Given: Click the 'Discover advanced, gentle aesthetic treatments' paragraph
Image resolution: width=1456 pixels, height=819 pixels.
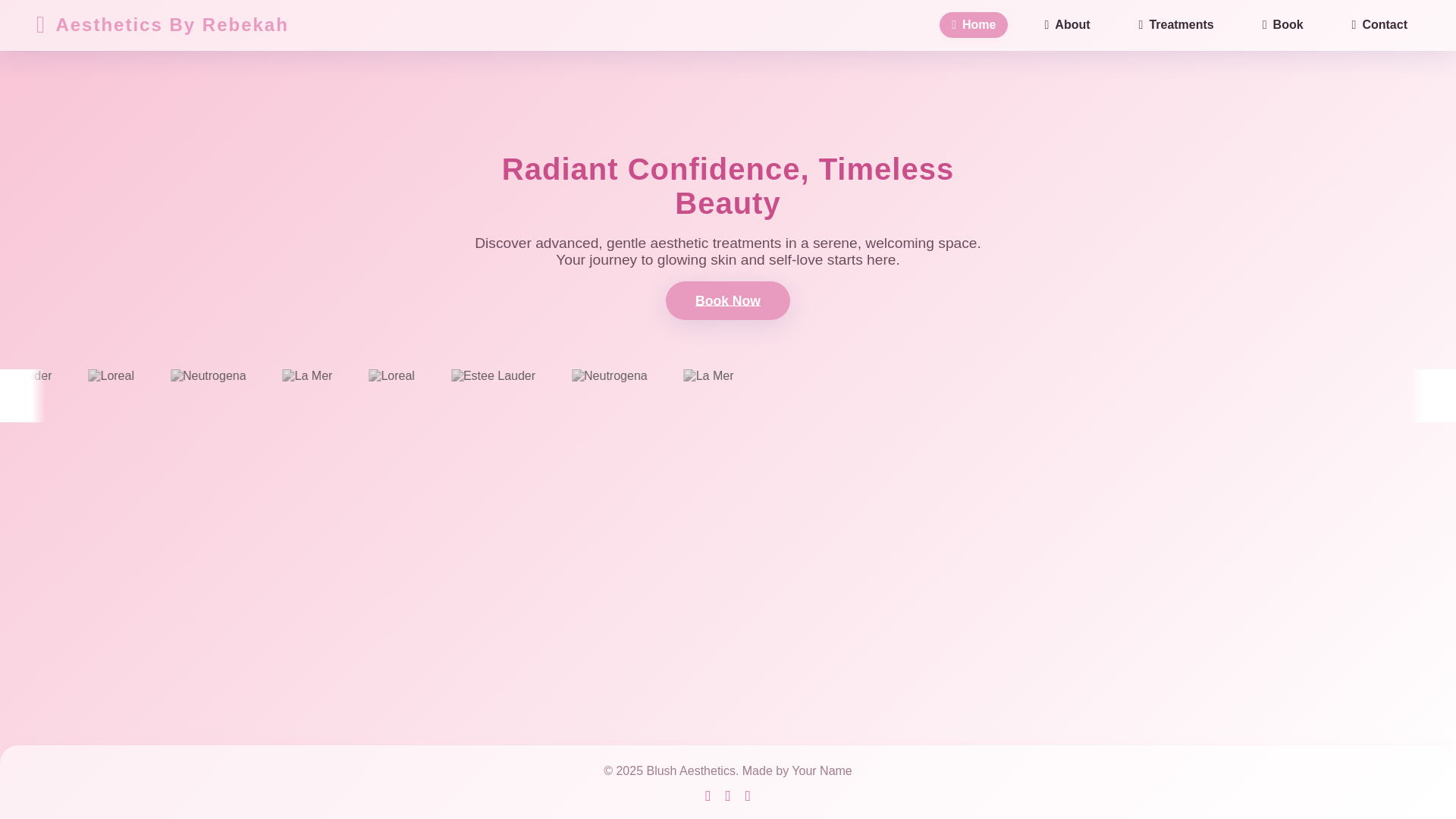Looking at the screenshot, I should click(x=728, y=252).
